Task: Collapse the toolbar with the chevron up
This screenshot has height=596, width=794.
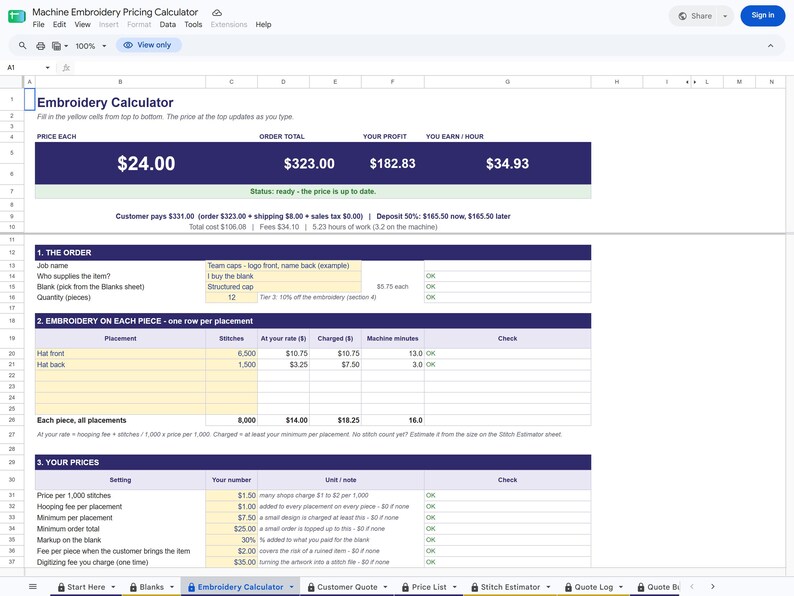Action: [x=770, y=46]
